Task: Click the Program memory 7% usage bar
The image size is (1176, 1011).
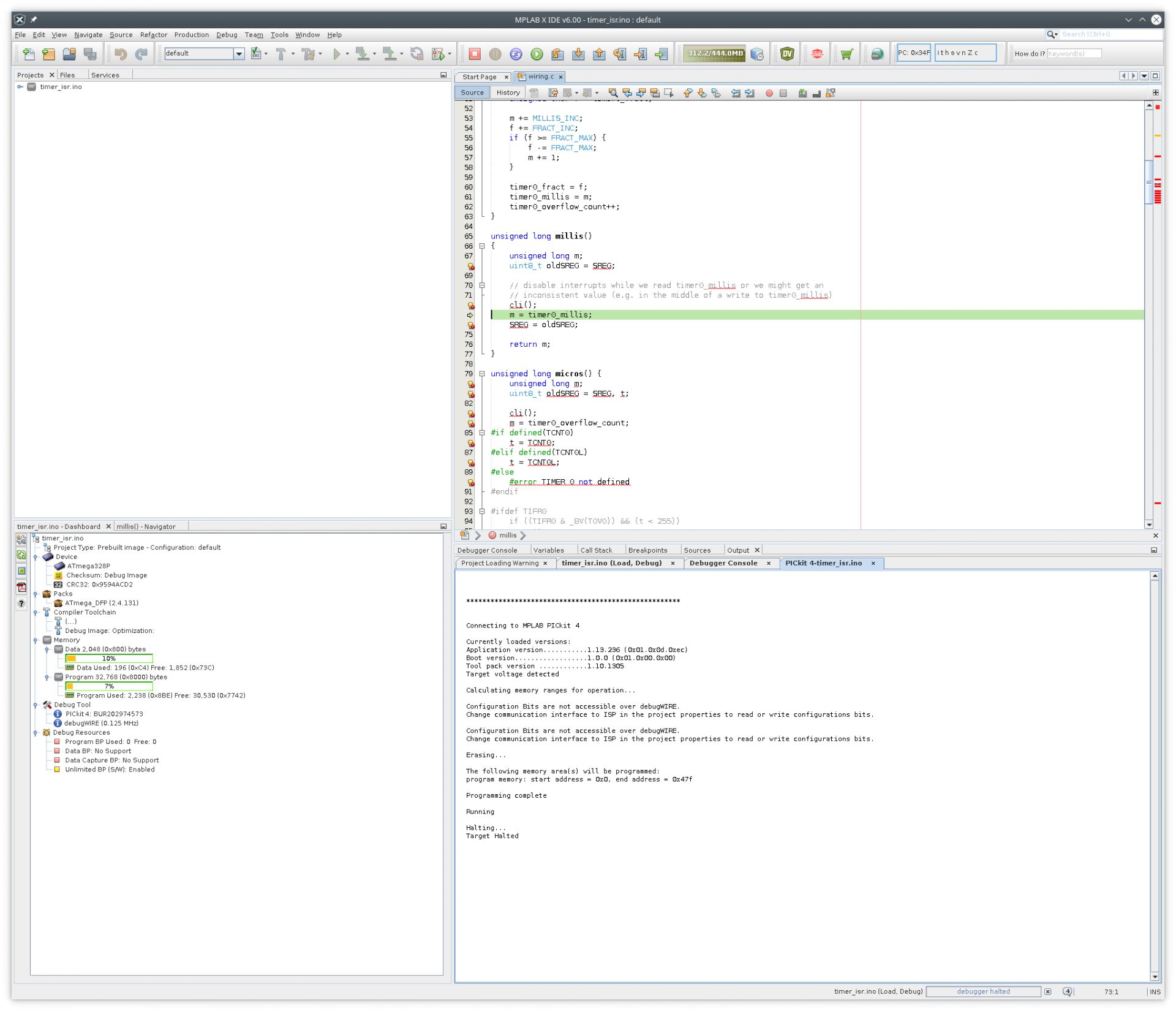Action: 109,687
